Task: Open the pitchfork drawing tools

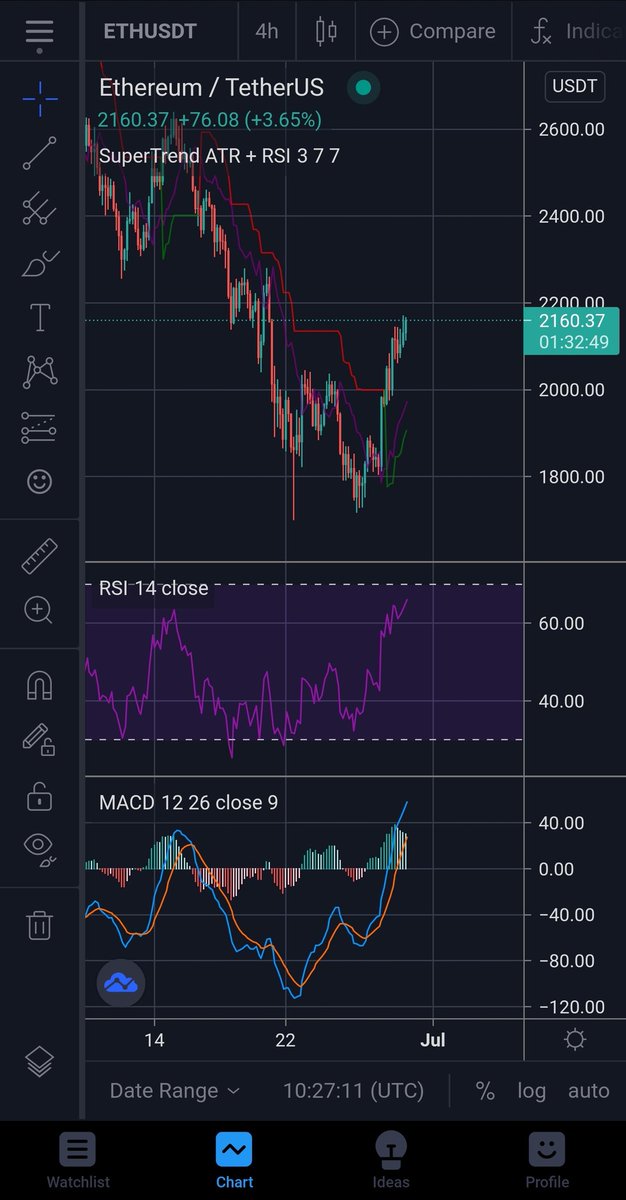Action: [x=39, y=209]
